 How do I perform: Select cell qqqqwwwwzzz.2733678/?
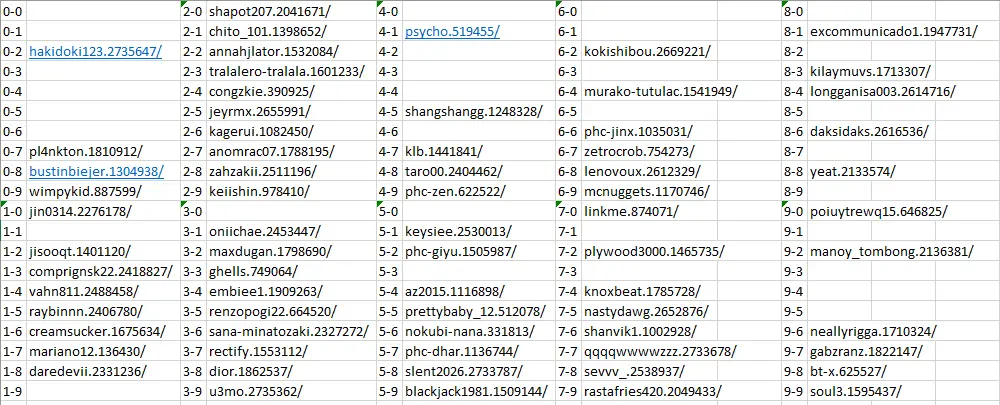tap(660, 350)
